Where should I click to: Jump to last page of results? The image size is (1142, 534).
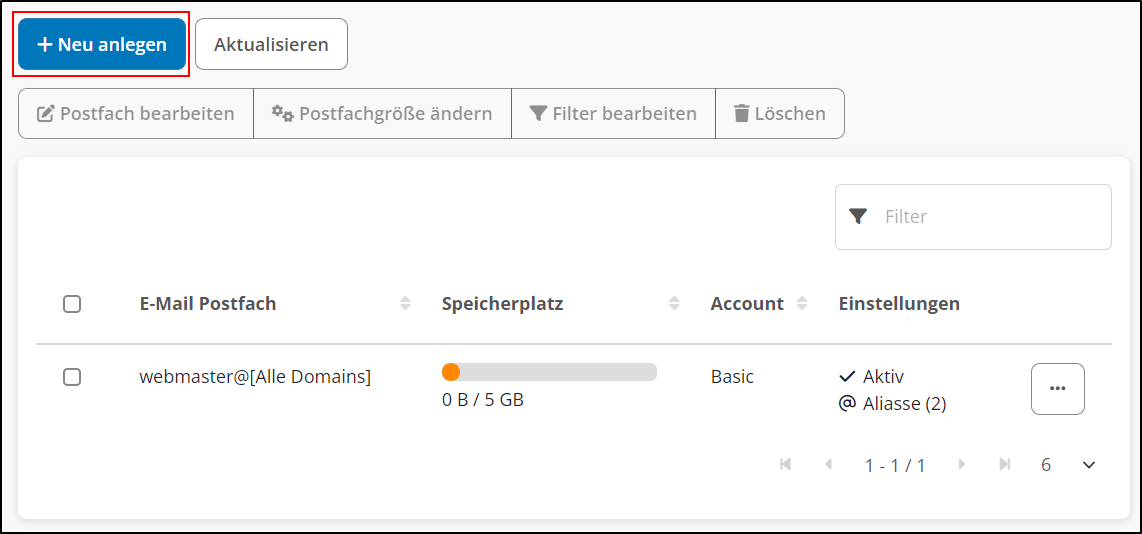pyautogui.click(x=1004, y=465)
